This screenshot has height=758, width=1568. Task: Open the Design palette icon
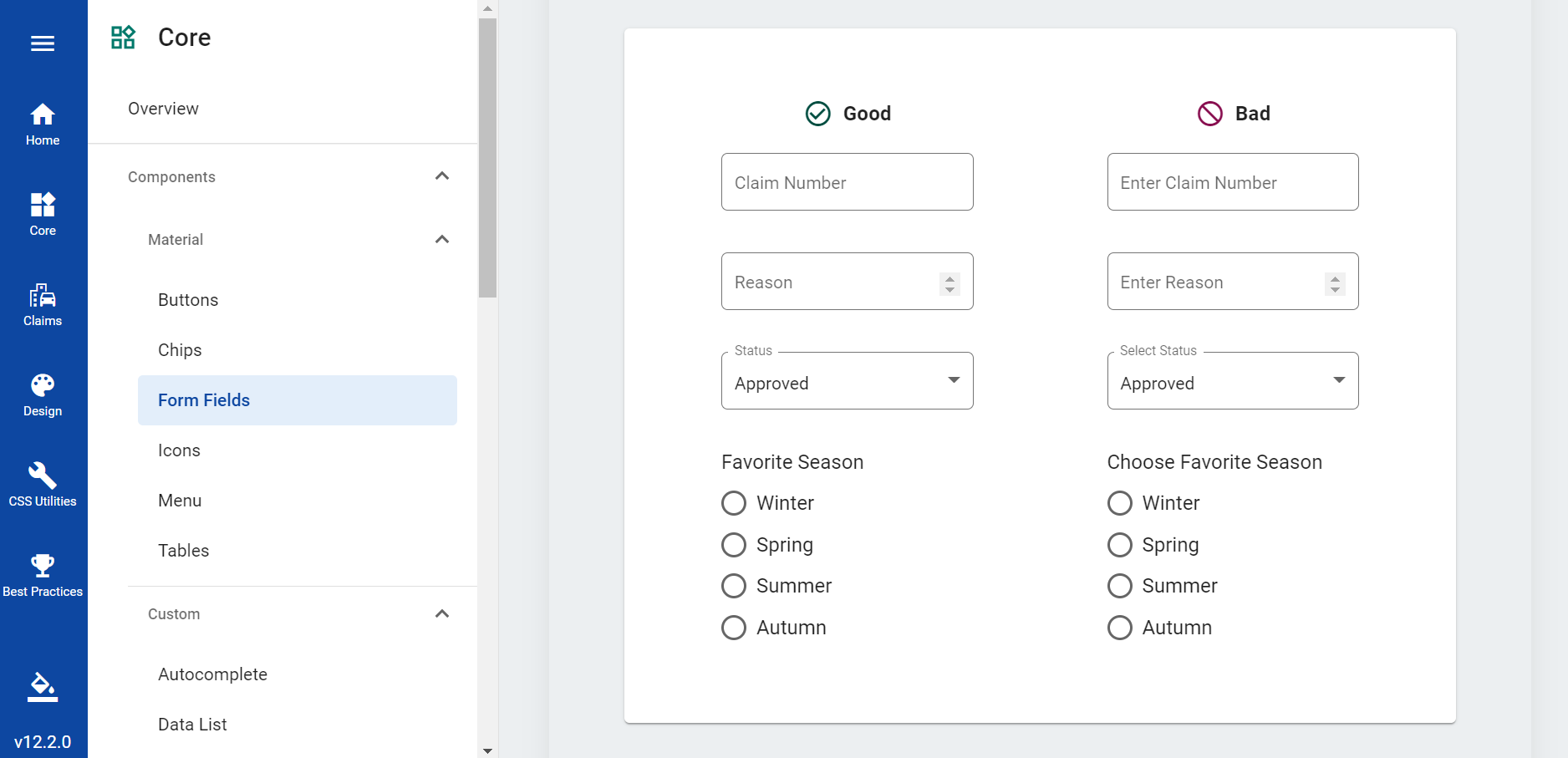click(x=43, y=394)
